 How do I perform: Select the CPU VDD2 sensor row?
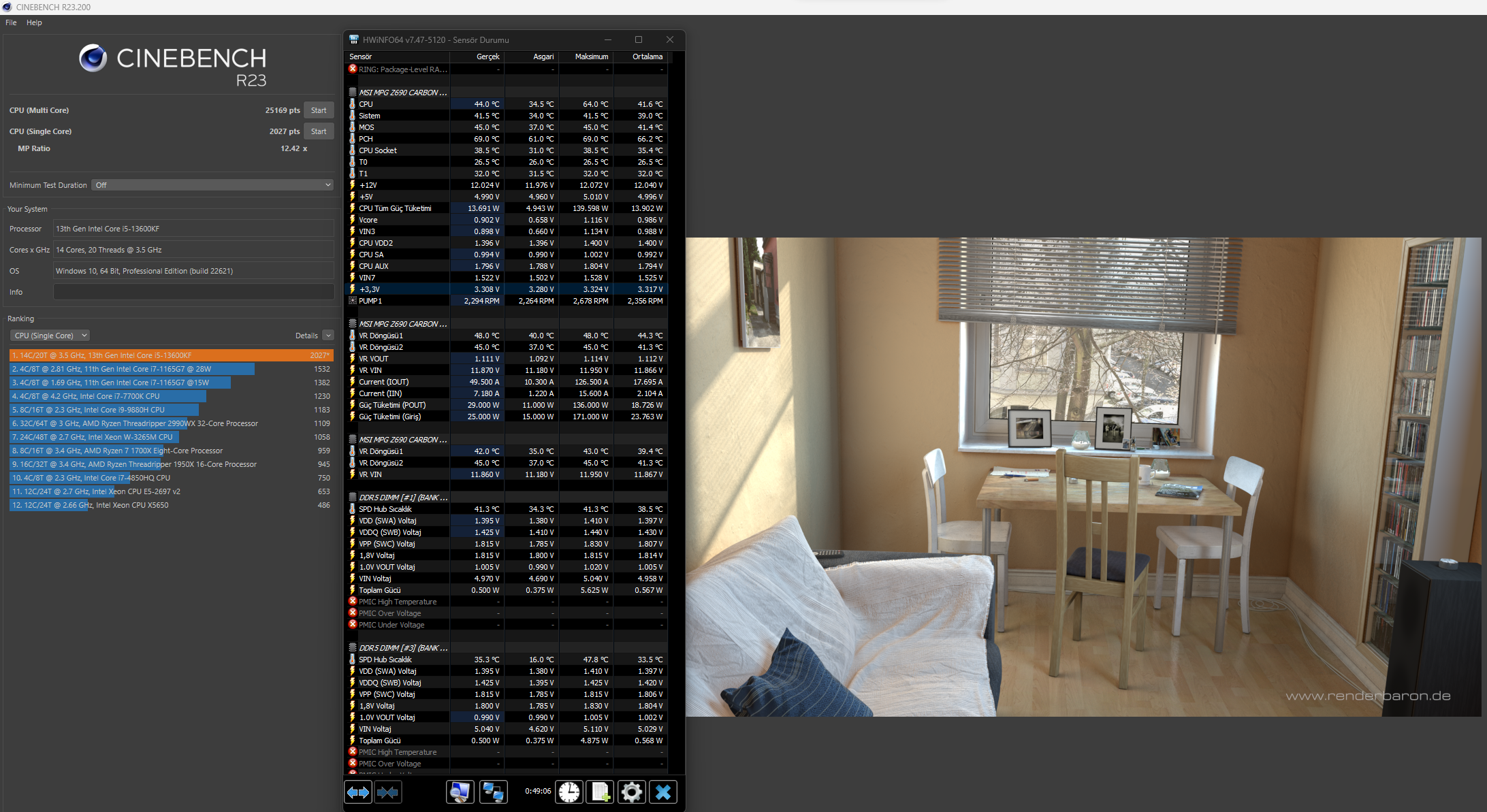507,243
